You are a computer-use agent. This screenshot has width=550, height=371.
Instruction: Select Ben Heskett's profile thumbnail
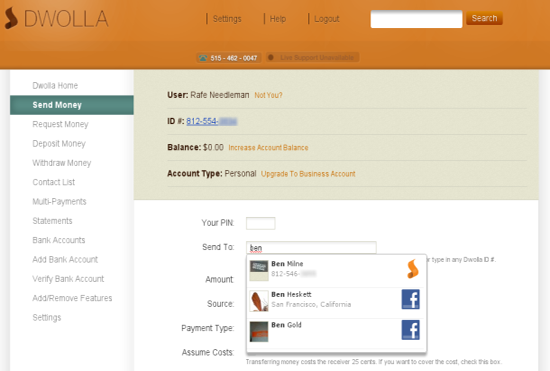pyautogui.click(x=259, y=301)
